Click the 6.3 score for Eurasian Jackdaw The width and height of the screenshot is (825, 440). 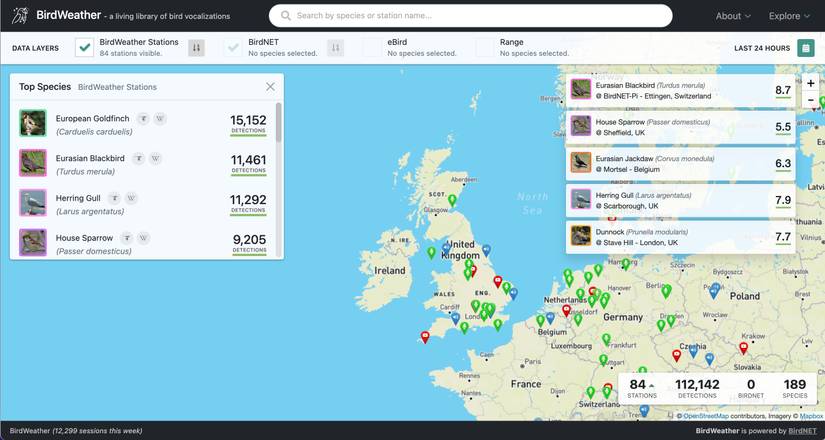click(783, 164)
